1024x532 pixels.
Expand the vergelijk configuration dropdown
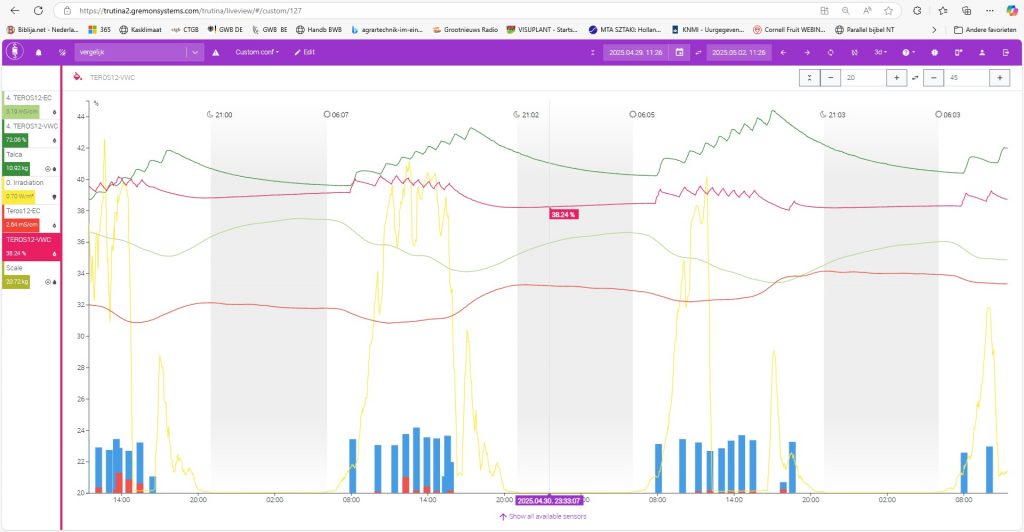pyautogui.click(x=195, y=52)
